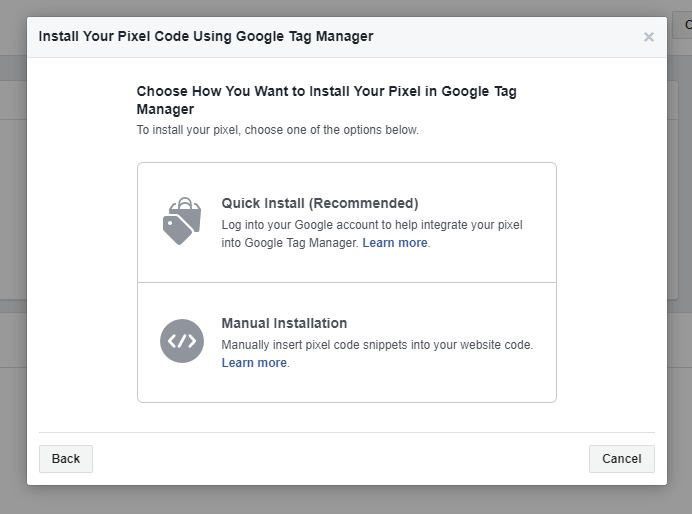
Task: Select Quick Install (Recommended) option
Action: [347, 222]
